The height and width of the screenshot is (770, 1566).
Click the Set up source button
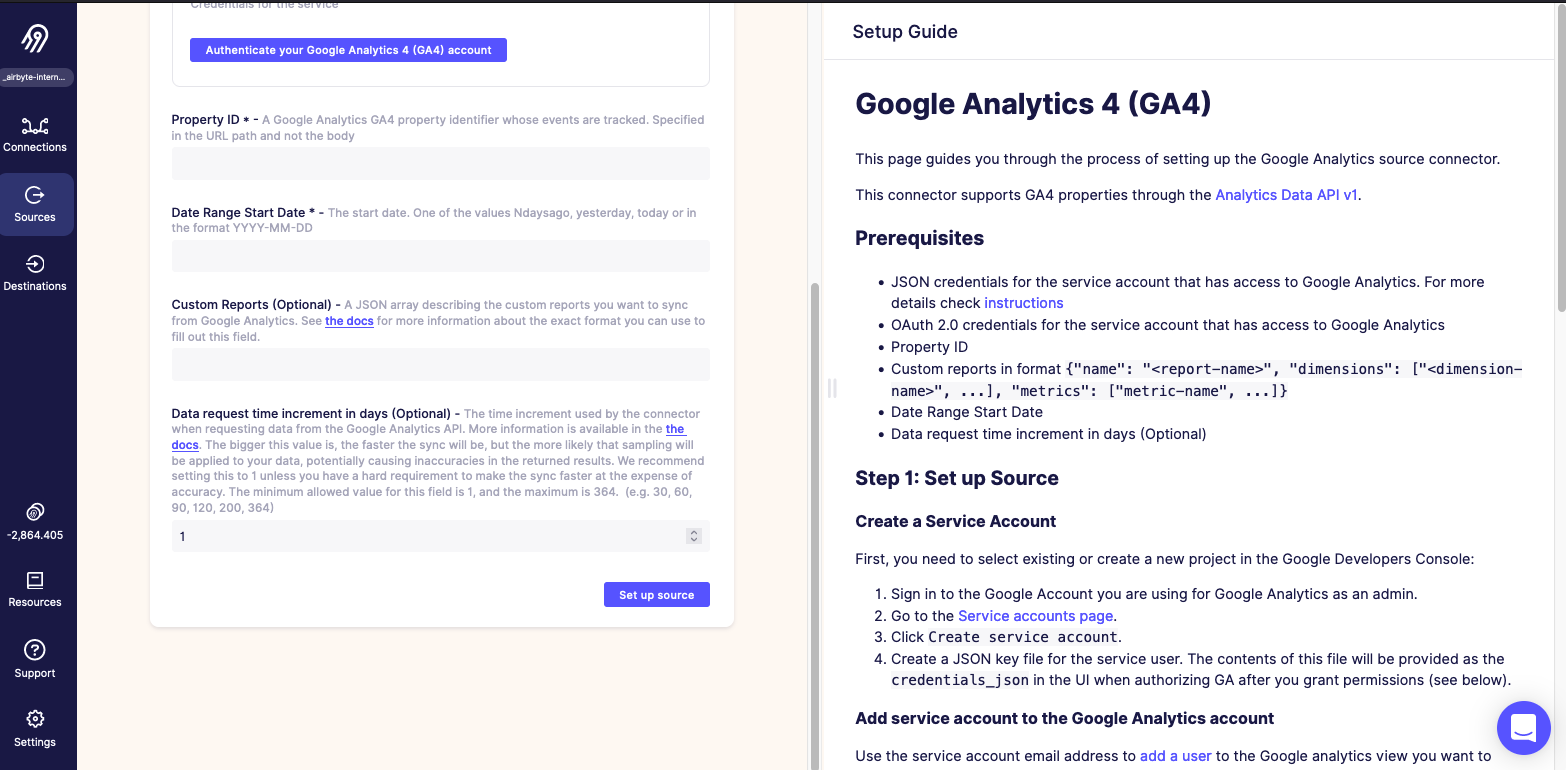pyautogui.click(x=656, y=594)
